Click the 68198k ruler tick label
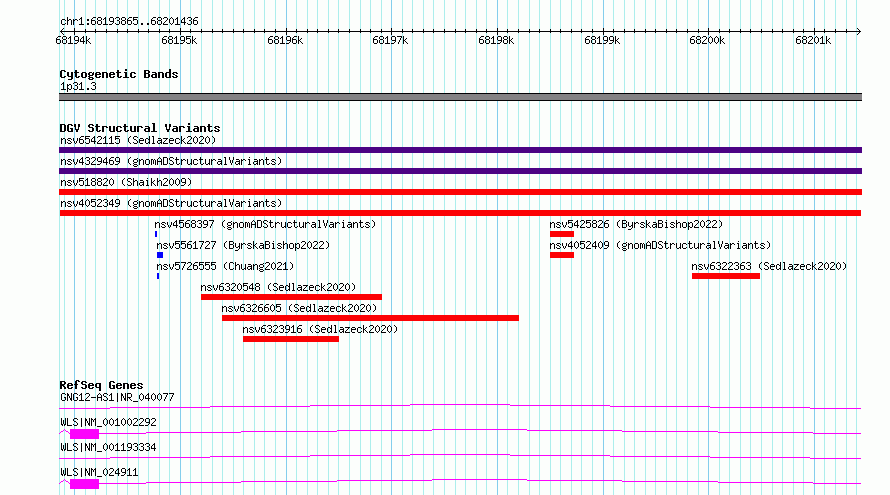This screenshot has width=890, height=495. pyautogui.click(x=496, y=40)
